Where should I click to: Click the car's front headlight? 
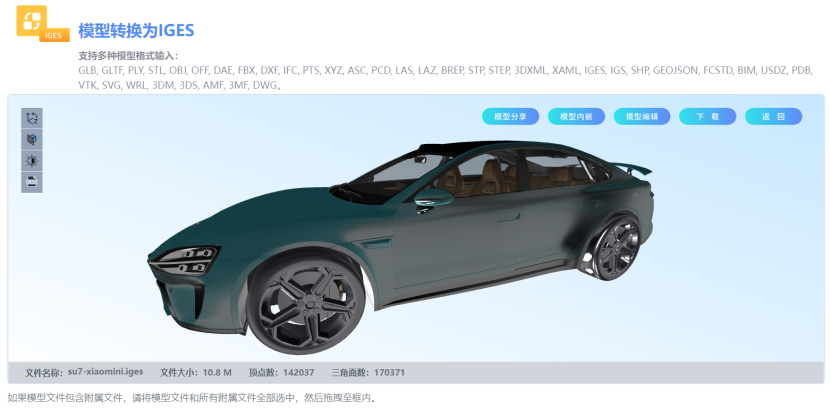pyautogui.click(x=189, y=257)
